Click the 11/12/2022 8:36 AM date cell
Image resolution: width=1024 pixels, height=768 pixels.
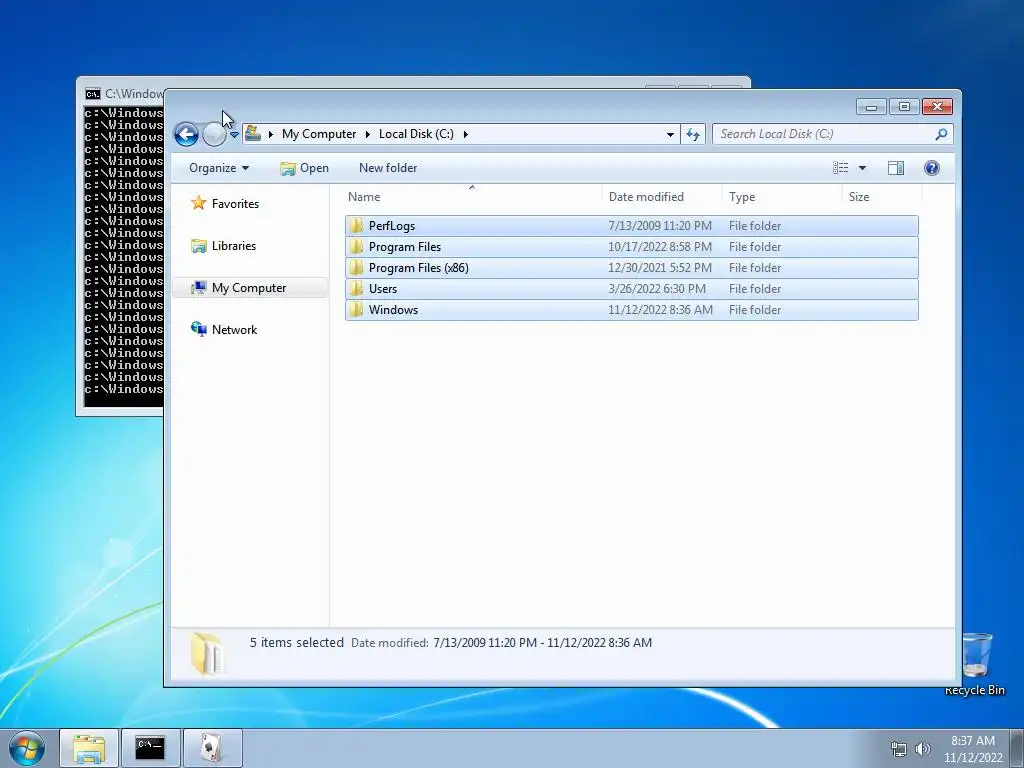(660, 310)
